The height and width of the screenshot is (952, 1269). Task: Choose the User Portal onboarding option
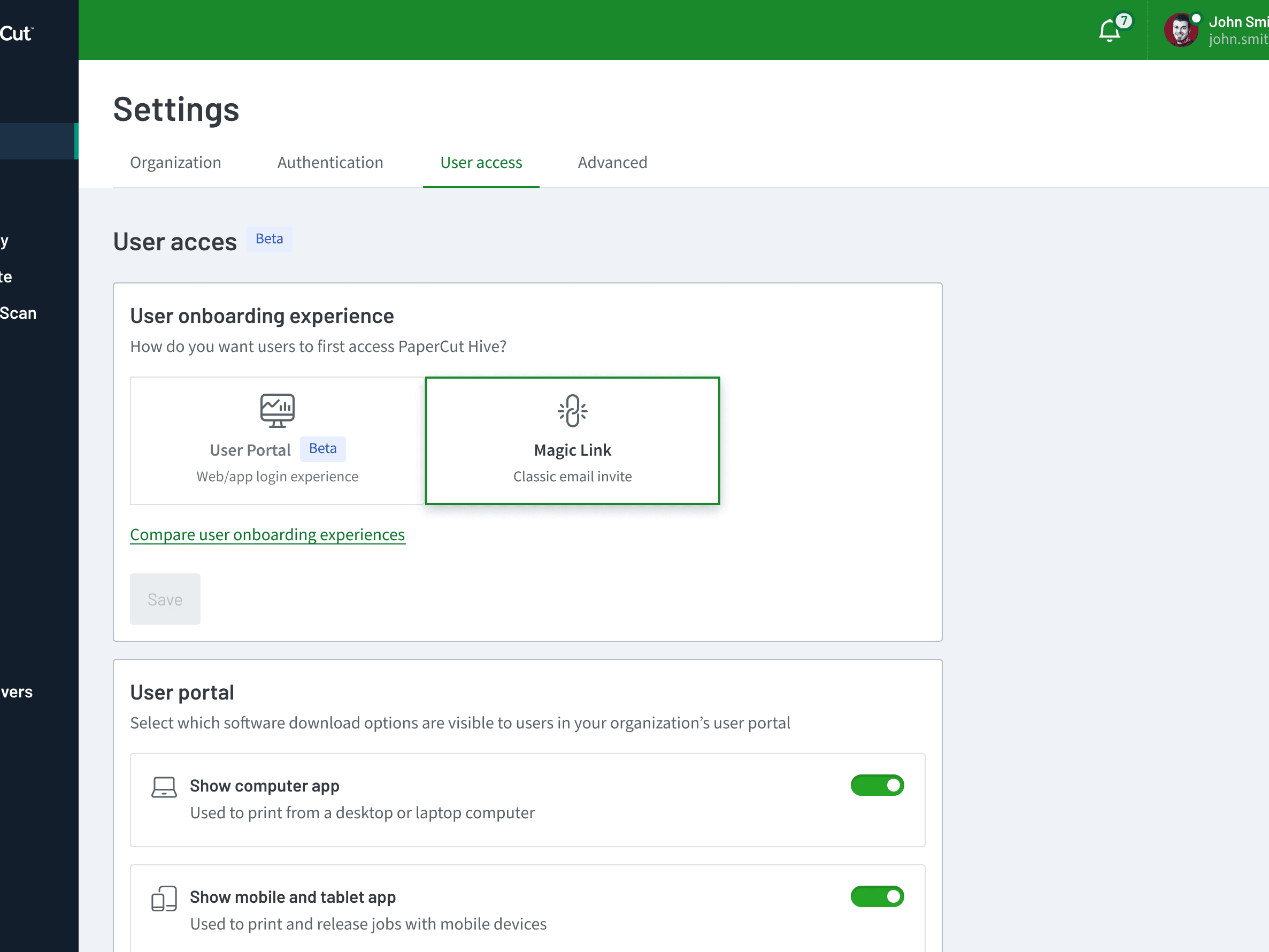[x=277, y=441]
